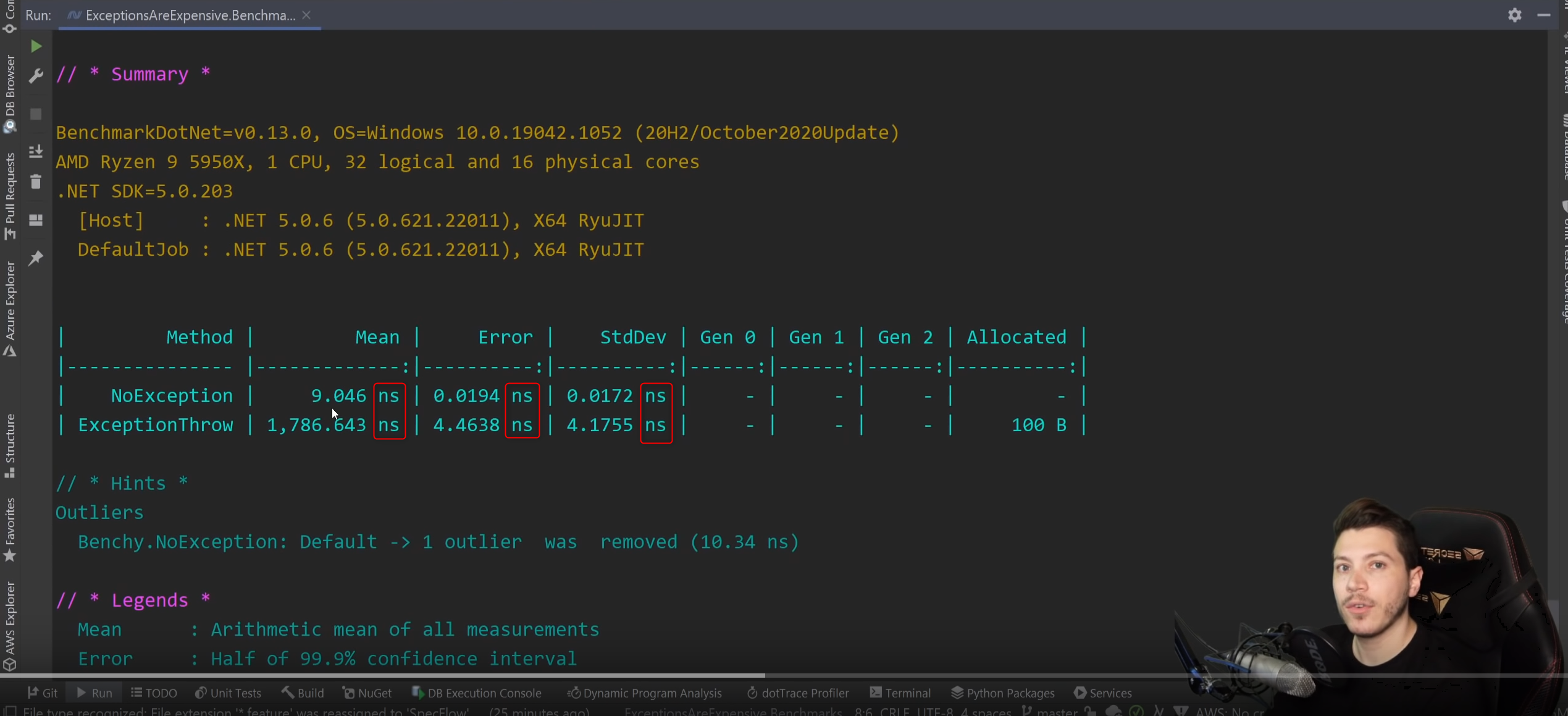Click the green Rerun play icon
The image size is (1568, 716).
coord(36,46)
